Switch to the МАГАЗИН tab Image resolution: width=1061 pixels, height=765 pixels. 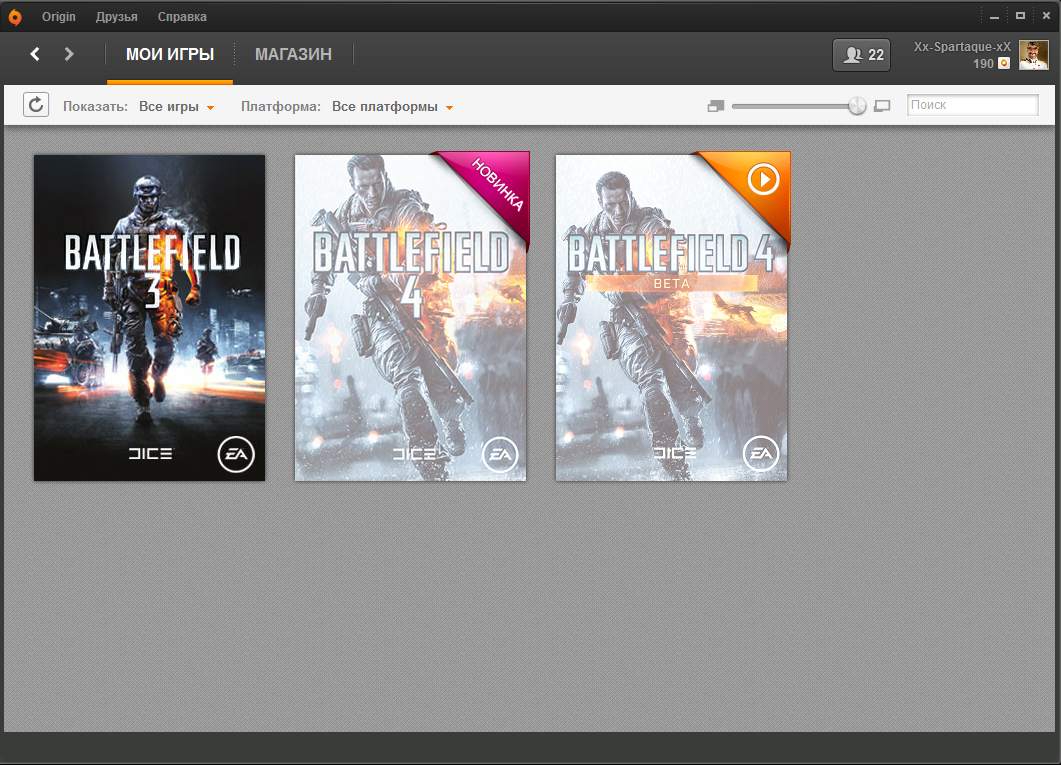point(293,55)
